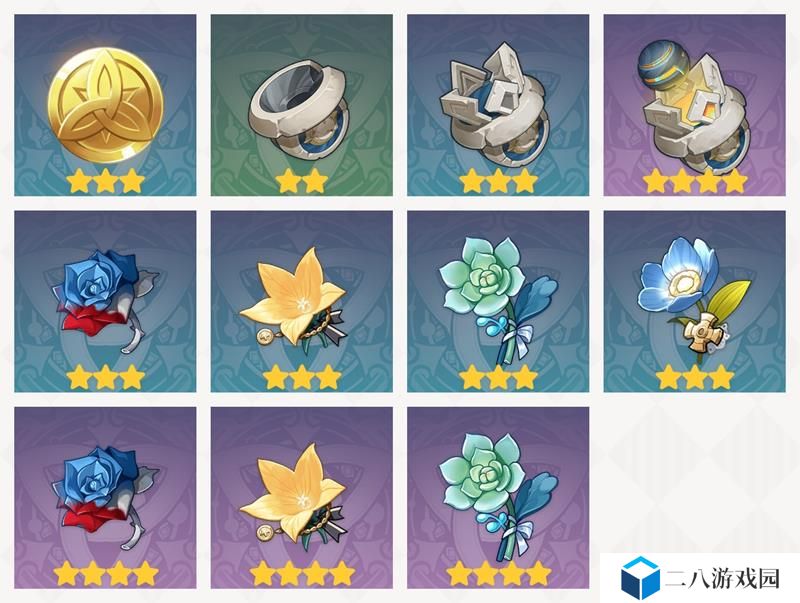Choose the three-star broken stone crown item

pyautogui.click(x=498, y=105)
